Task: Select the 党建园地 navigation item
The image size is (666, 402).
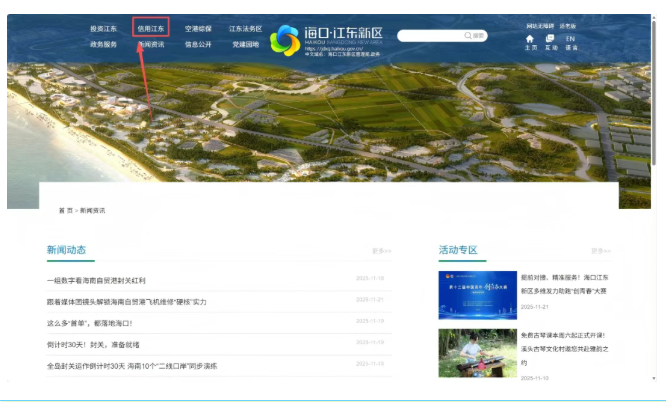Action: 245,45
